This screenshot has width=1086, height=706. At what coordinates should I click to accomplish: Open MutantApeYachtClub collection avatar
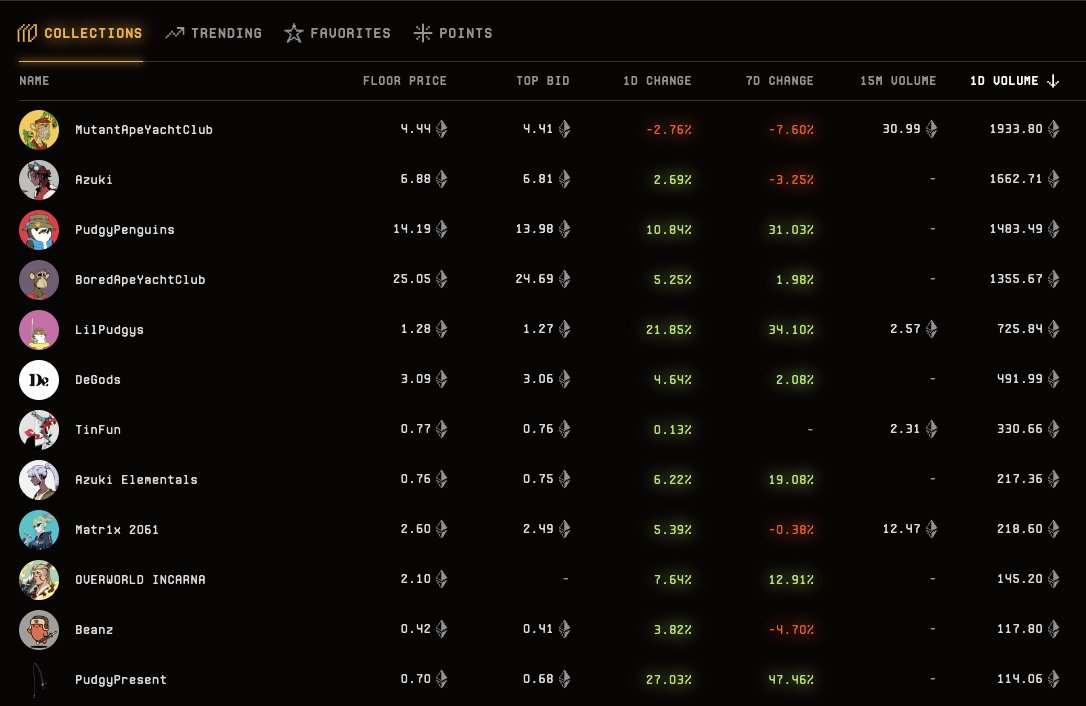pos(39,130)
